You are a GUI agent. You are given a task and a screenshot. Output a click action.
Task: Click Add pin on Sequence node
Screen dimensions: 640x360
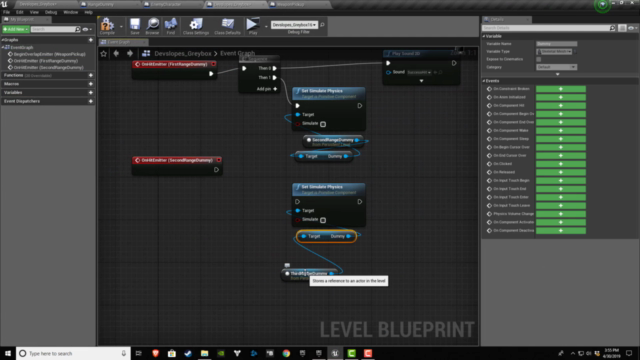267,89
